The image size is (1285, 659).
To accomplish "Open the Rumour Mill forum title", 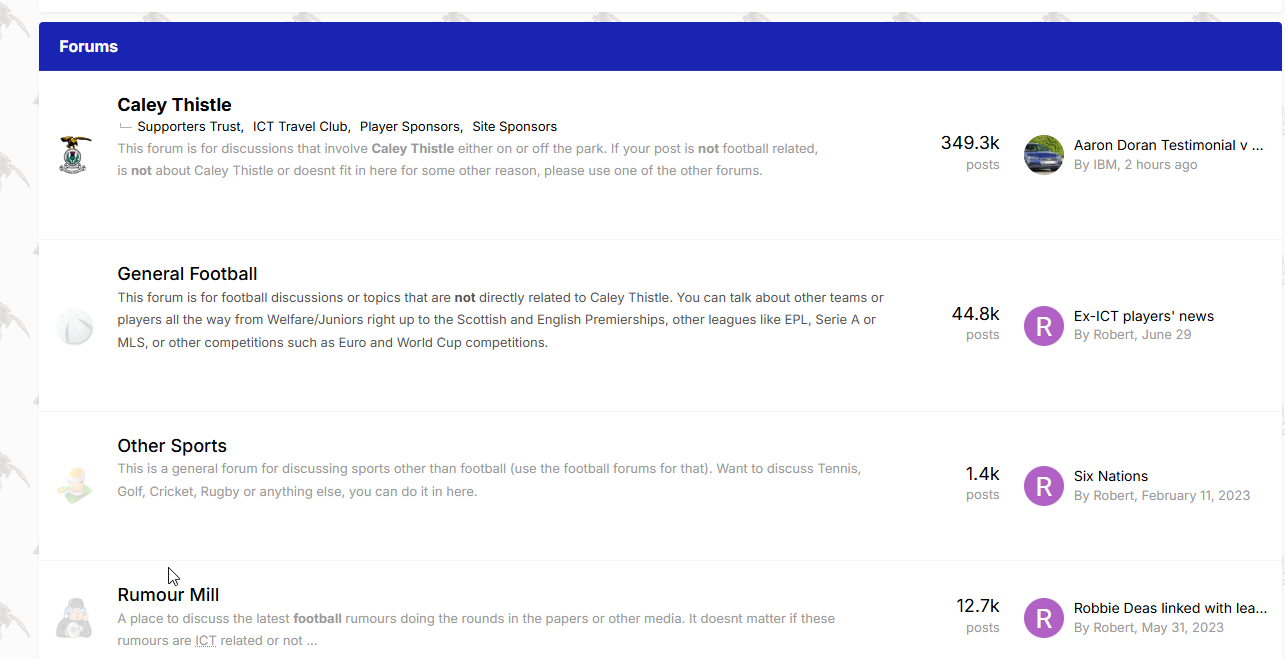I will (168, 595).
